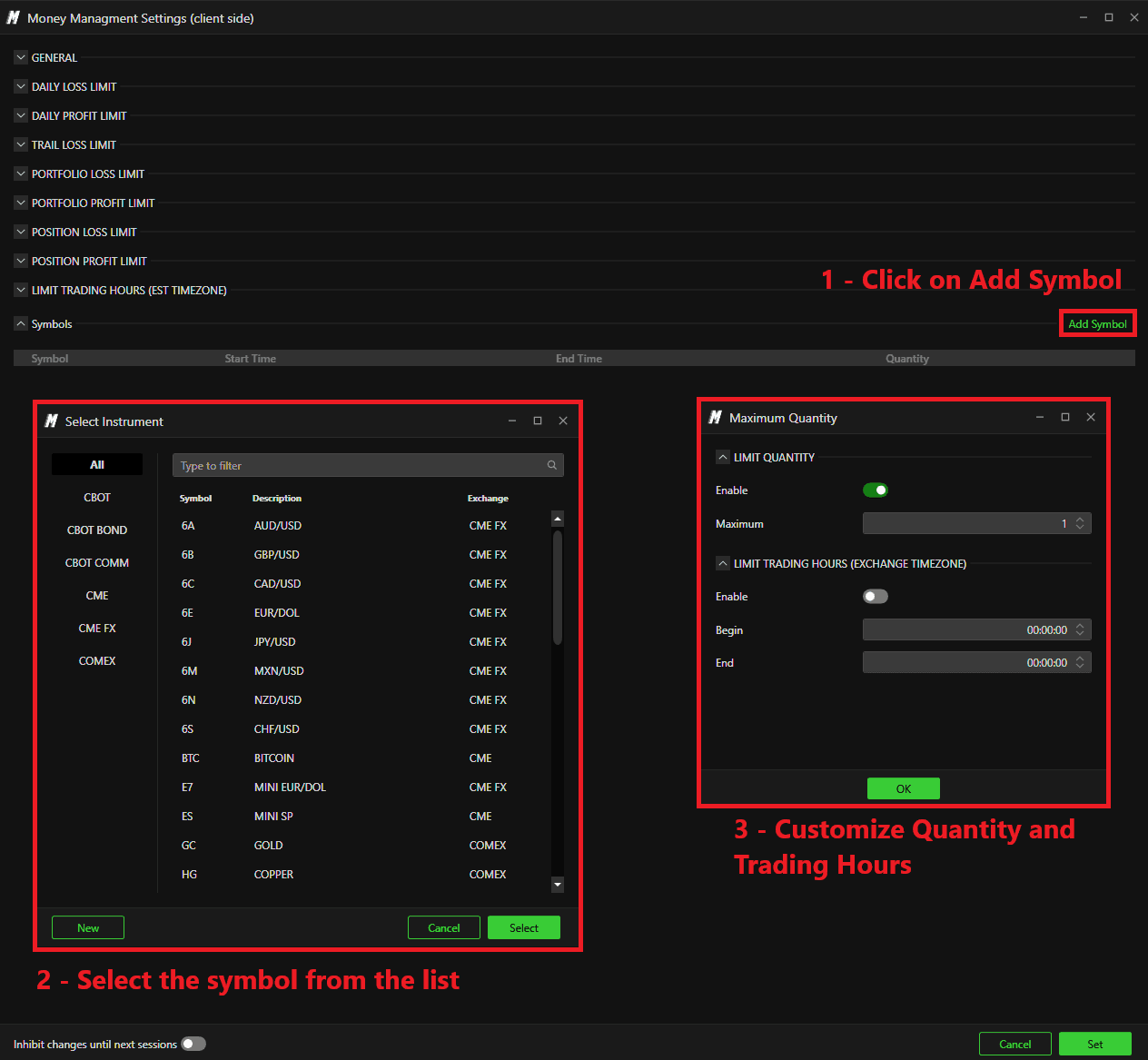The width and height of the screenshot is (1148, 1060).
Task: Collapse the Symbols section
Action: 21,323
